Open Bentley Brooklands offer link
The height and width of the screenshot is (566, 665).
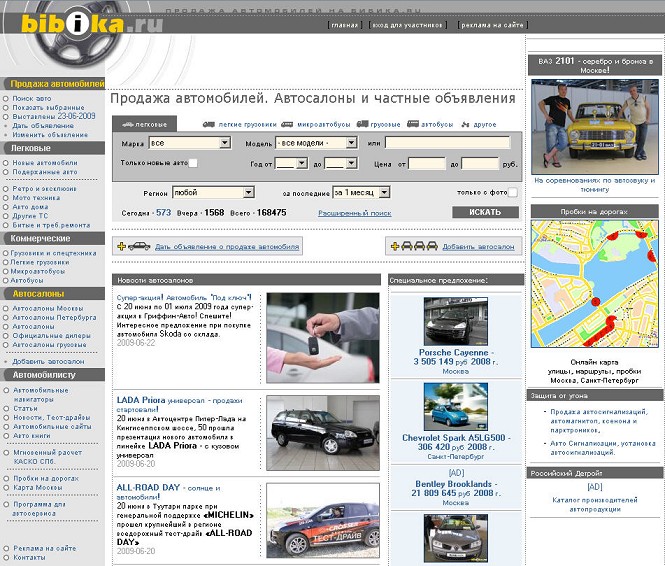pyautogui.click(x=455, y=488)
